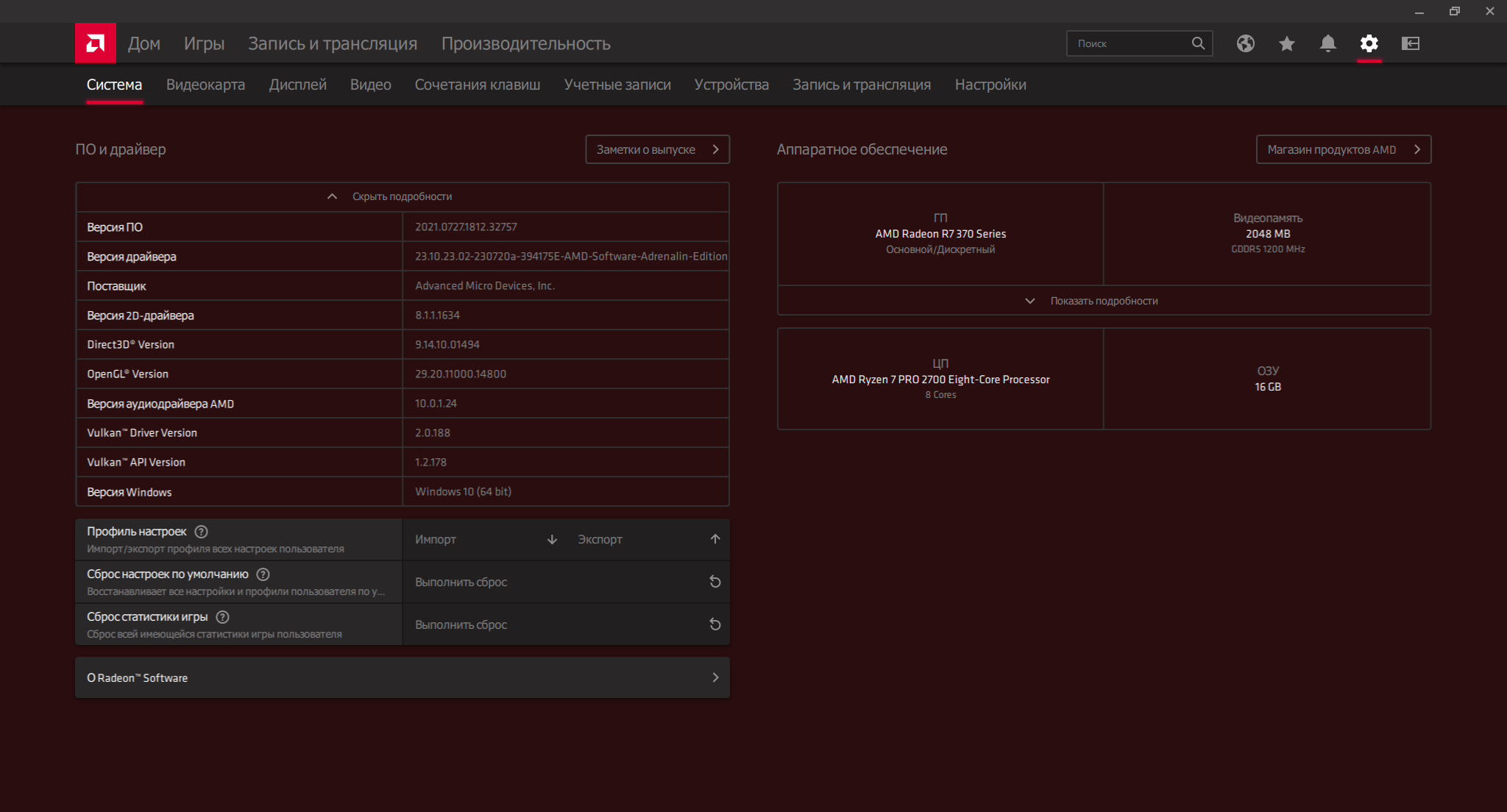The width and height of the screenshot is (1507, 812).
Task: Switch to the Видеокарта tab
Action: click(205, 85)
